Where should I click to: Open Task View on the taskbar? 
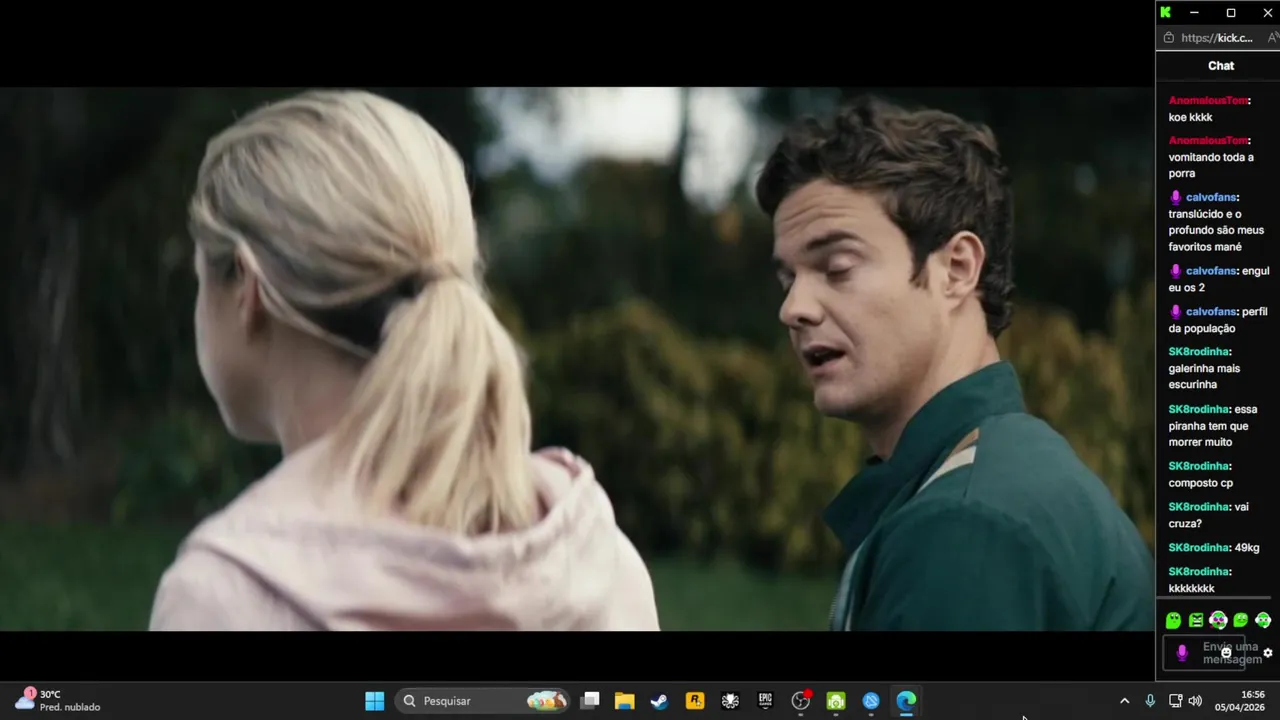591,701
